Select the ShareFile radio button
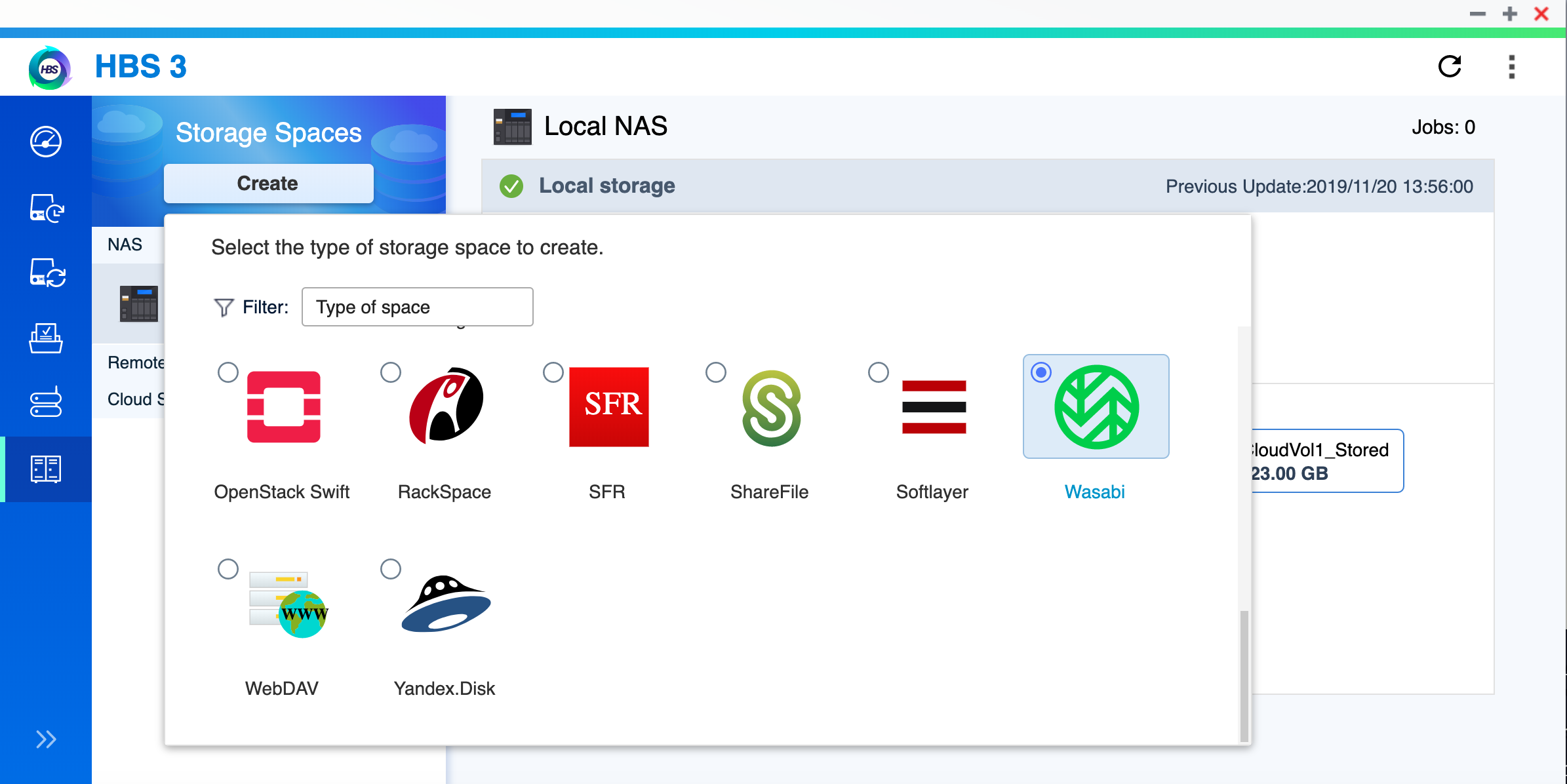Image resolution: width=1567 pixels, height=784 pixels. coord(716,372)
